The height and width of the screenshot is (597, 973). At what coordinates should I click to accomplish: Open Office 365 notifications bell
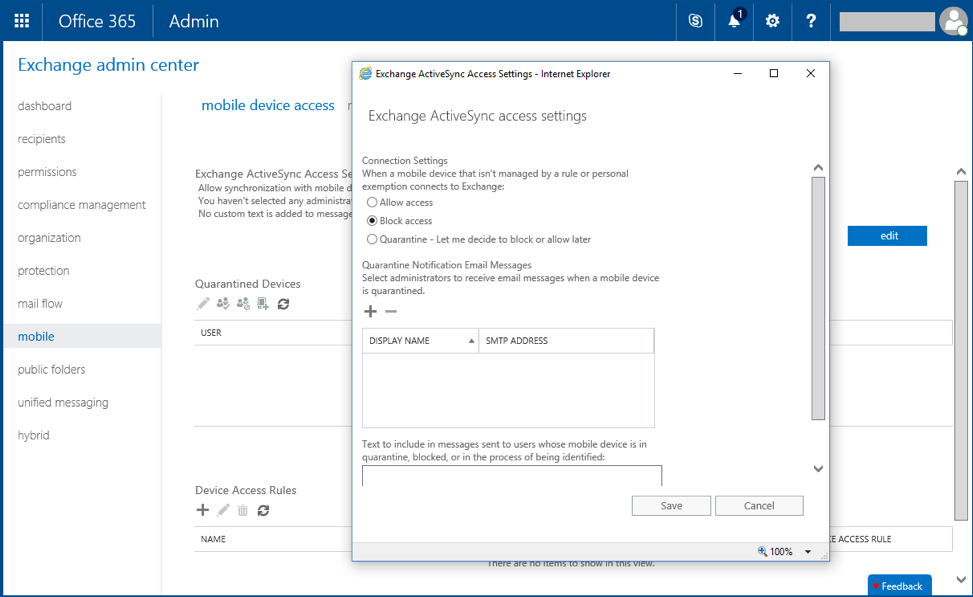tap(733, 21)
